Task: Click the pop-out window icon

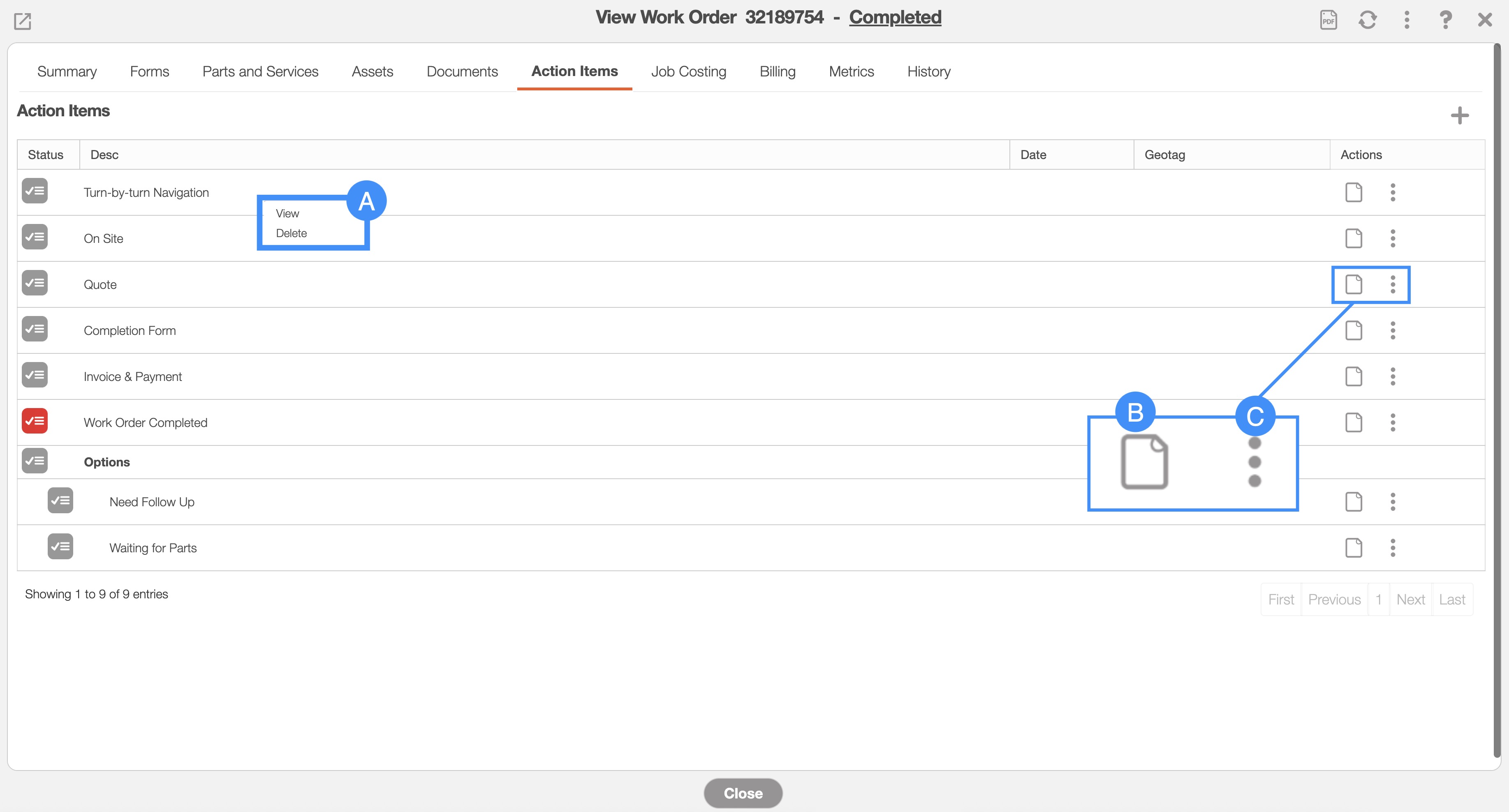Action: tap(22, 21)
